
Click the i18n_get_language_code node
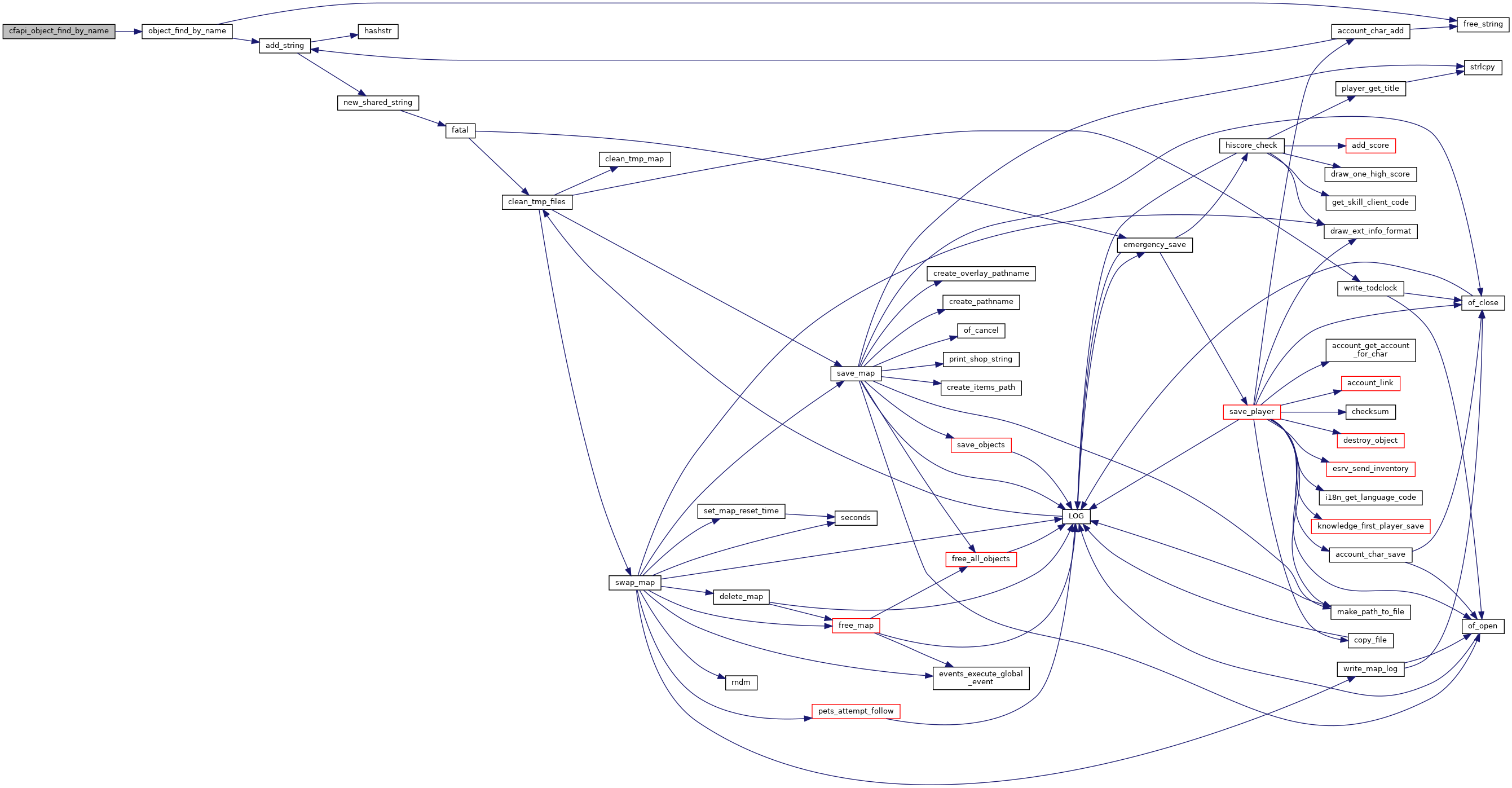pos(1370,498)
